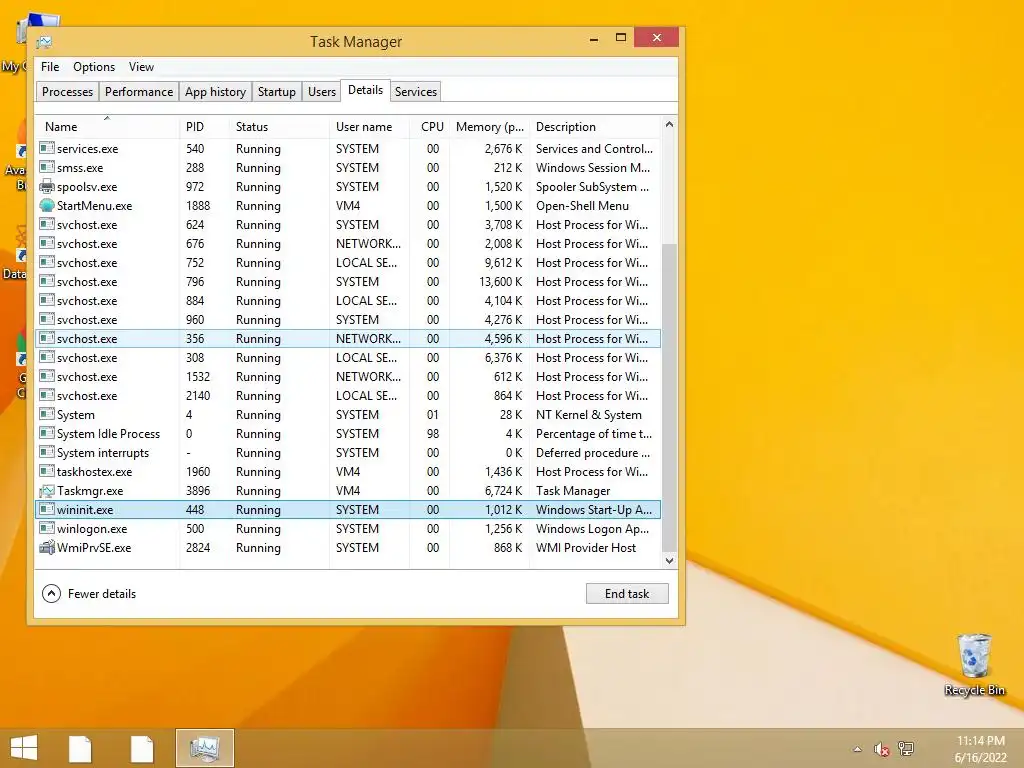Click the Task Manager taskbar icon

(204, 748)
